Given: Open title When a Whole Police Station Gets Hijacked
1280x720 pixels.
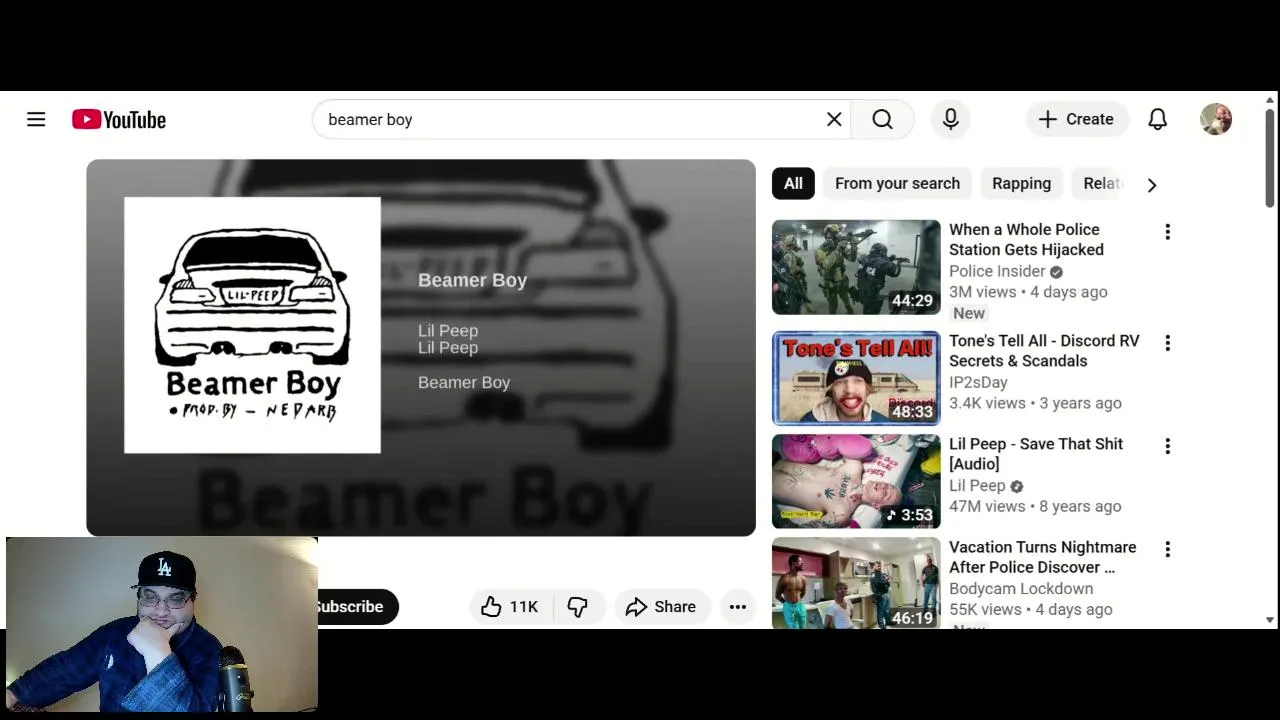Looking at the screenshot, I should point(1026,240).
